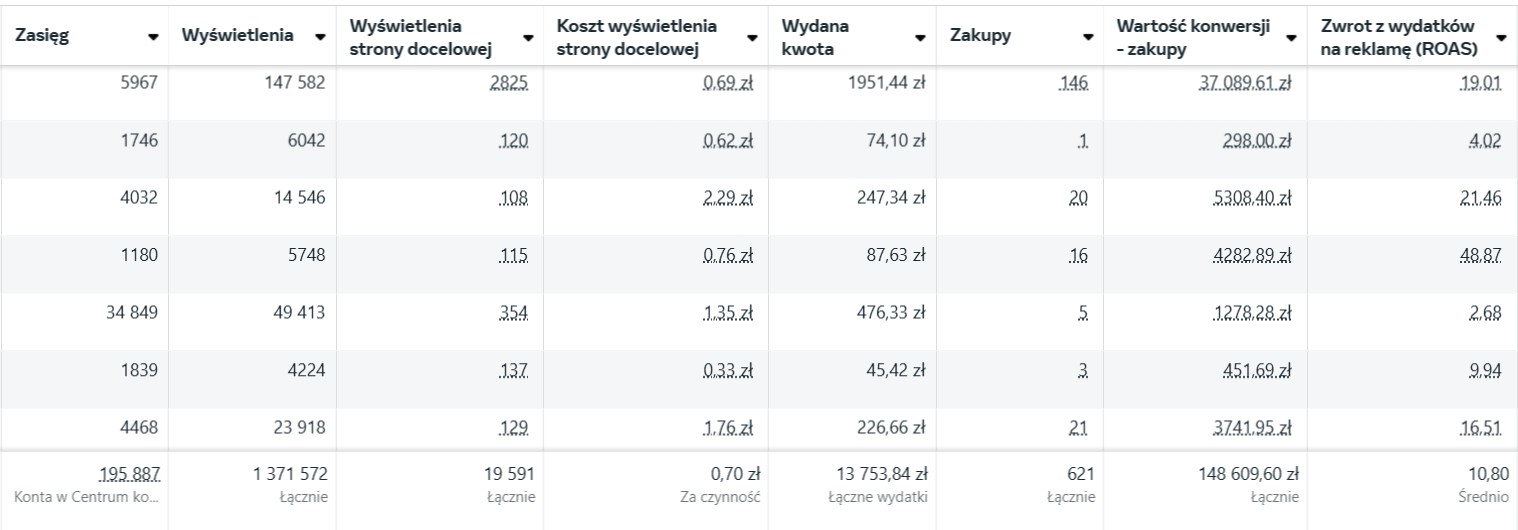Open Koszt wyświetlenia strony docelowej dropdown arrow
1518x530 pixels.
pos(753,36)
